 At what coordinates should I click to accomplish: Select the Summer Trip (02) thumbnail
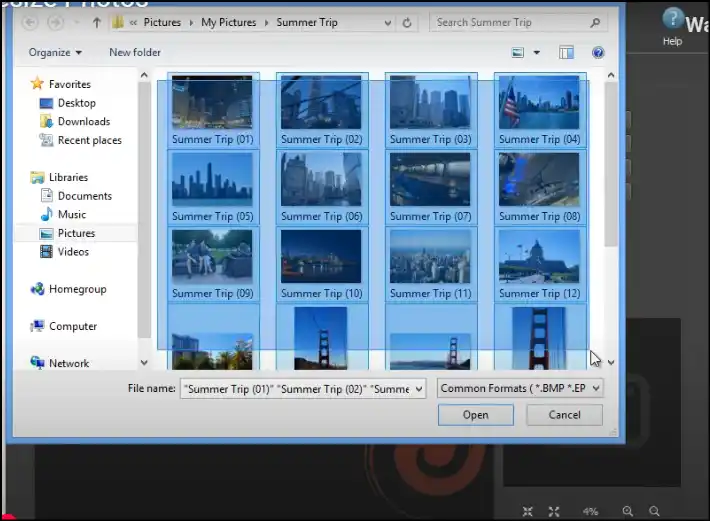322,110
